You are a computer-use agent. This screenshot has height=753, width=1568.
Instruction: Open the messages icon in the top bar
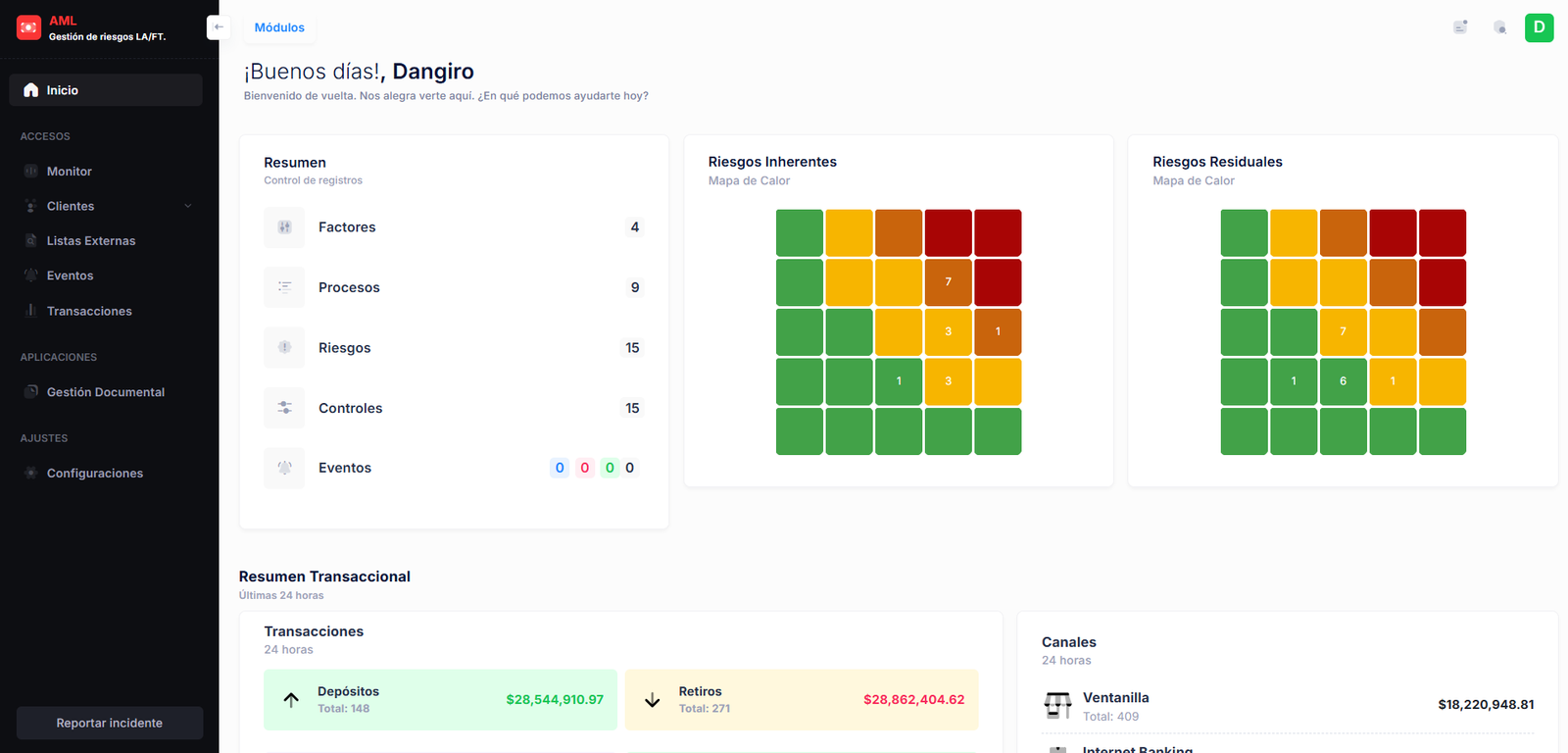coord(1460,27)
